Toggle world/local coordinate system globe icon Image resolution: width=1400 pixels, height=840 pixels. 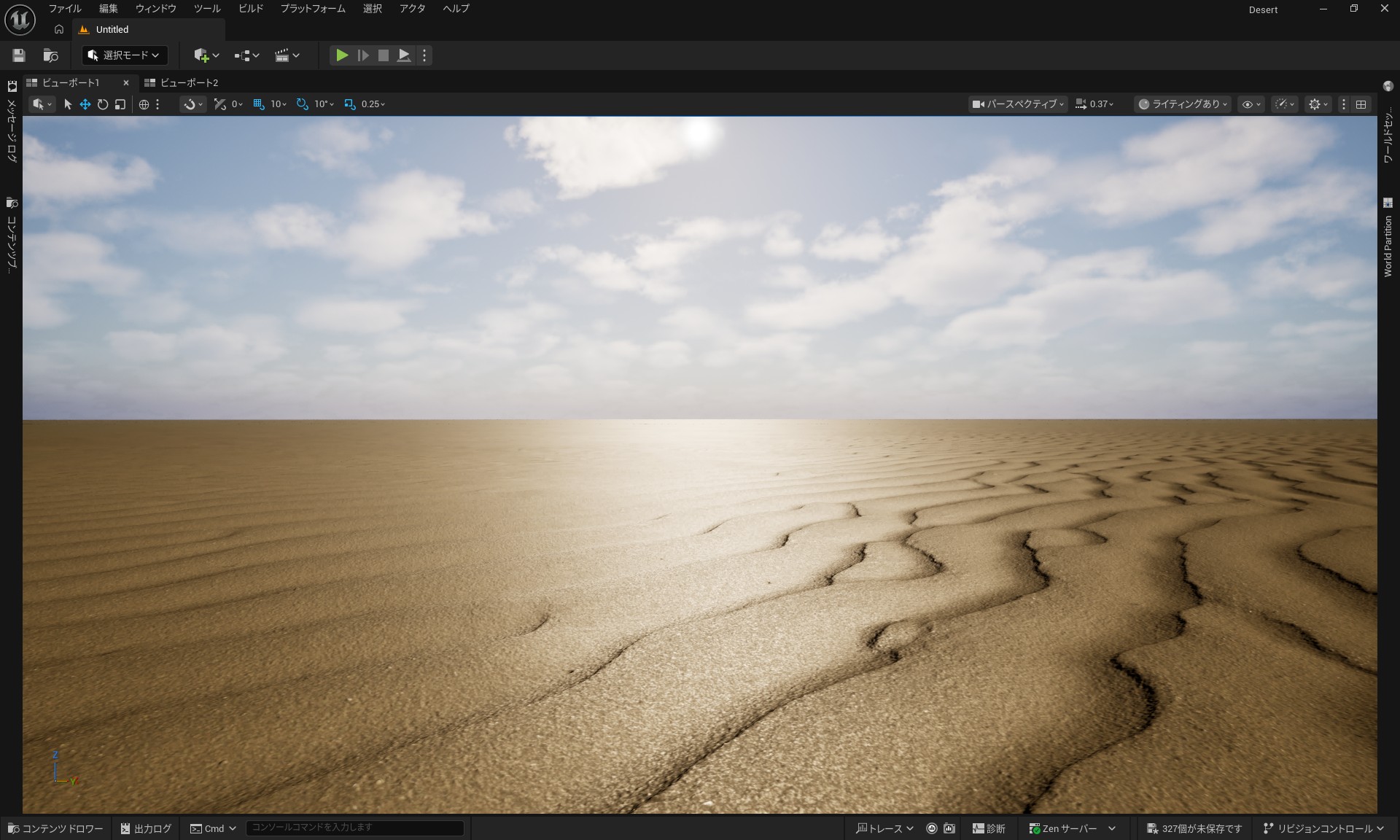[x=144, y=104]
